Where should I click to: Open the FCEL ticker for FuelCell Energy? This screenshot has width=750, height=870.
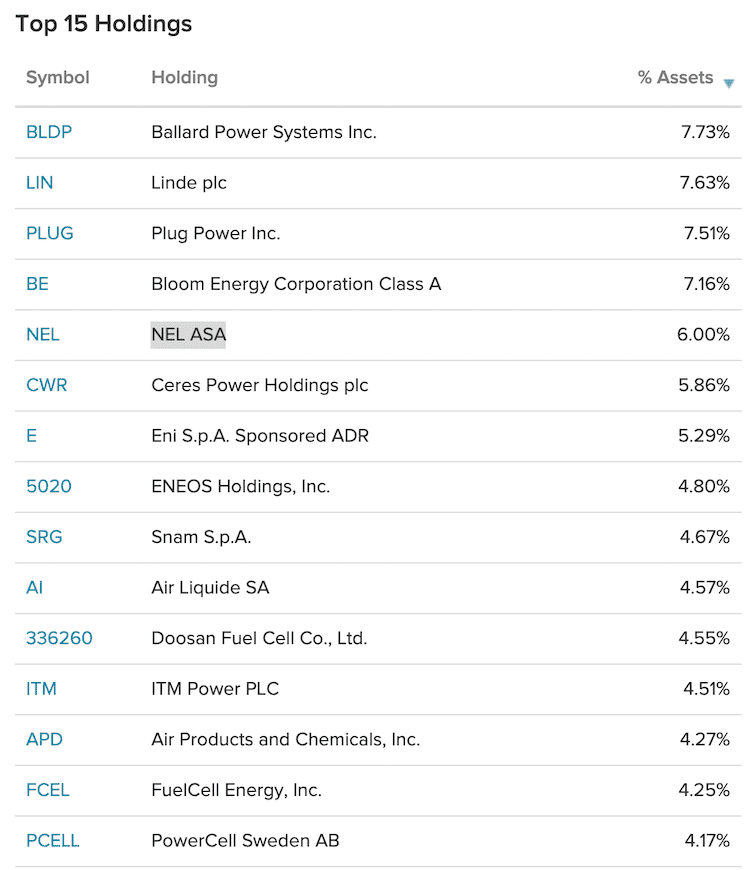(47, 790)
